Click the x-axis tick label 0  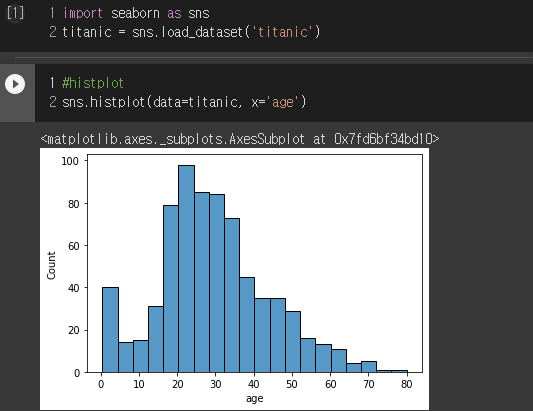click(x=101, y=384)
